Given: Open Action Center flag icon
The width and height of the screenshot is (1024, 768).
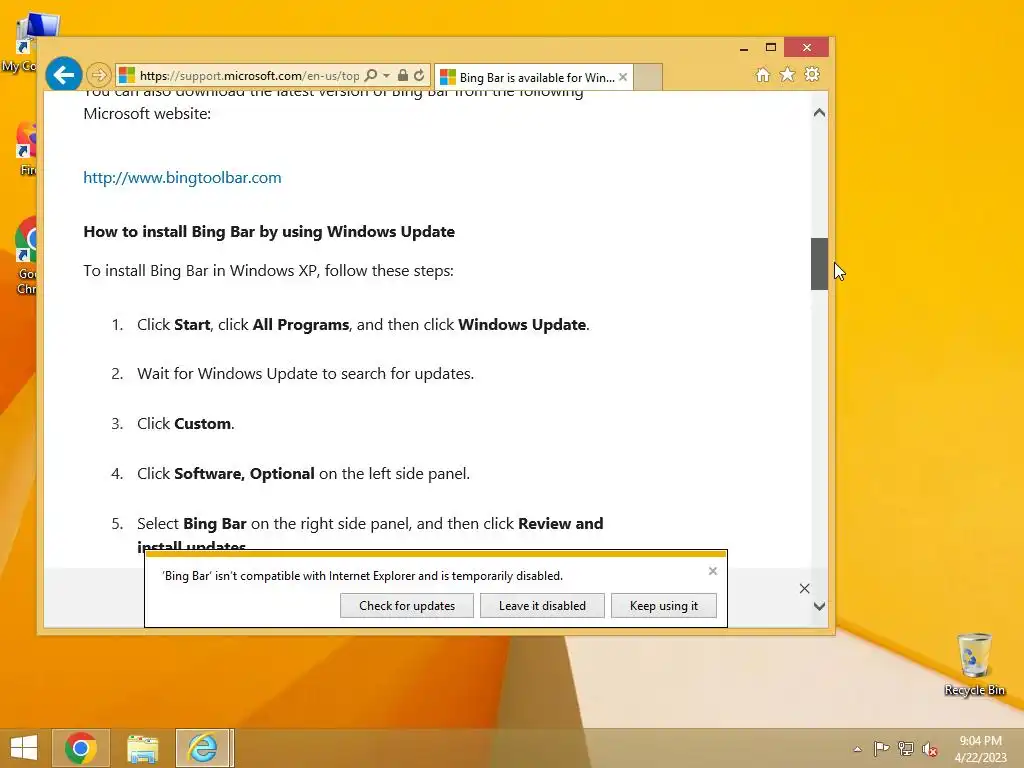Looking at the screenshot, I should (x=881, y=748).
